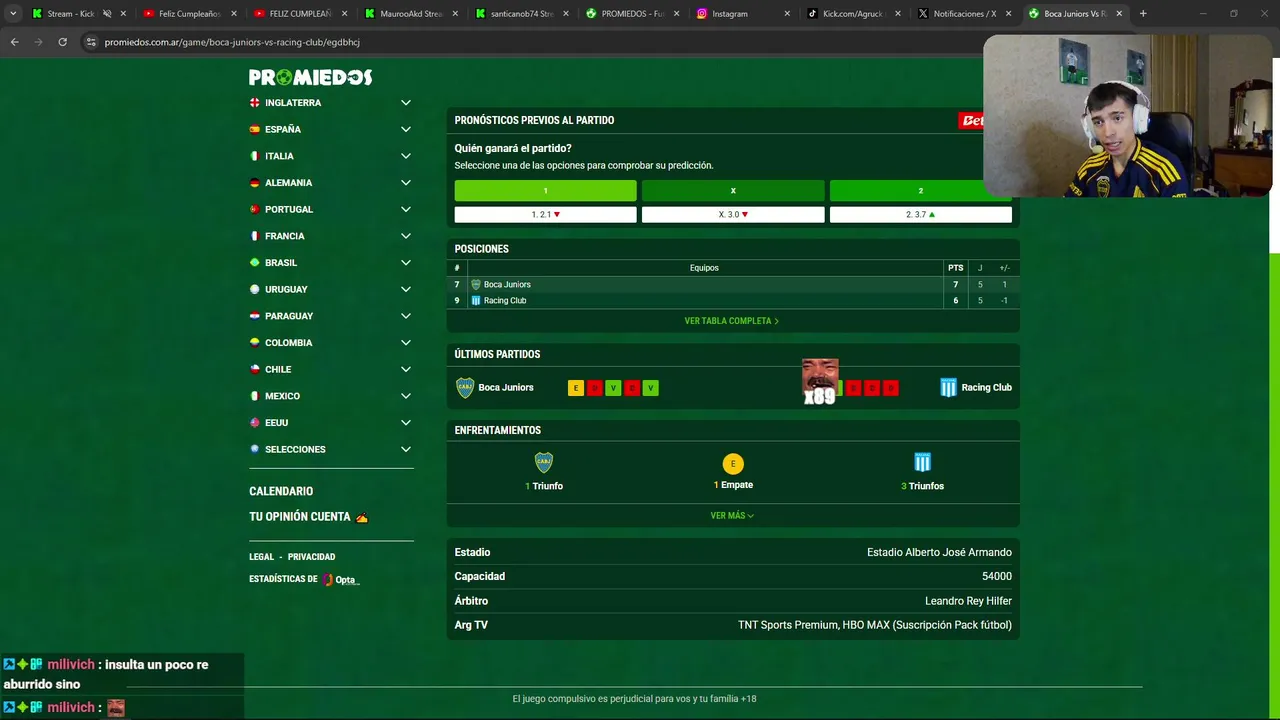
Task: Expand the España league list
Action: point(406,129)
